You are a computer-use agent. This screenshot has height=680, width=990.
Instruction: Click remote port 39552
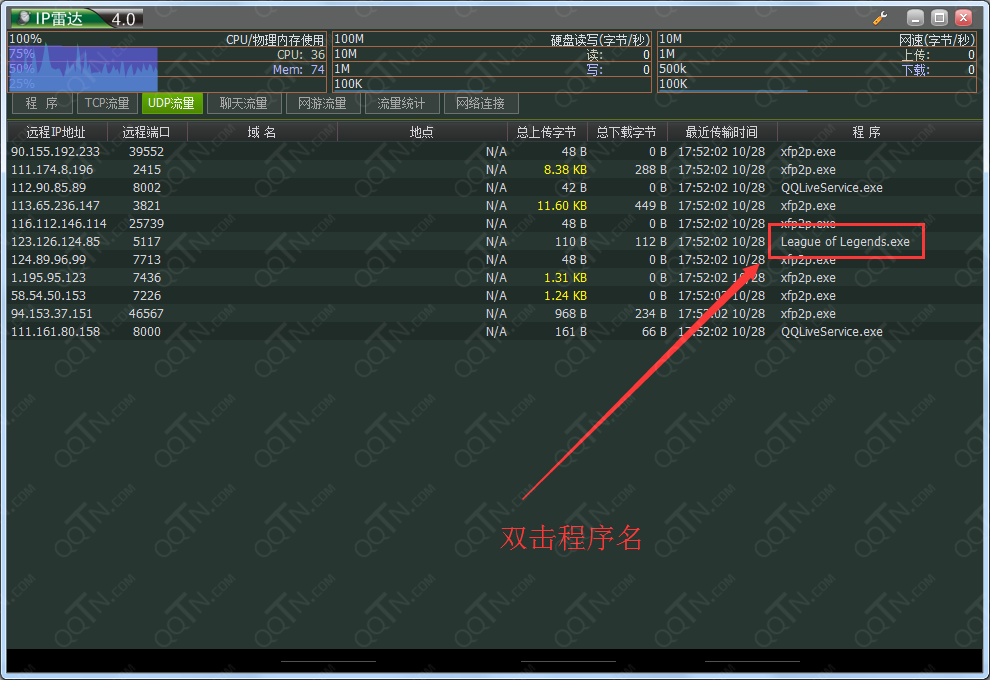coord(146,152)
